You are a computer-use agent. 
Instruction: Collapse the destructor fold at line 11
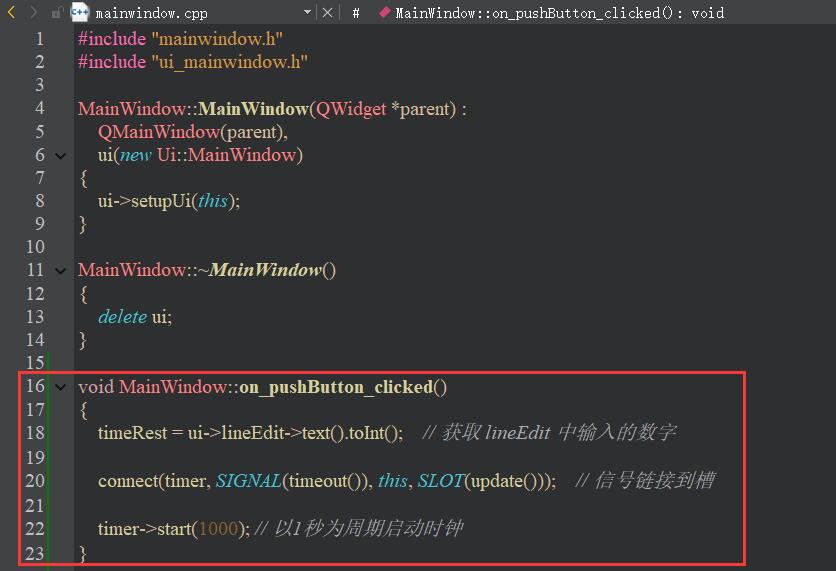pos(61,270)
